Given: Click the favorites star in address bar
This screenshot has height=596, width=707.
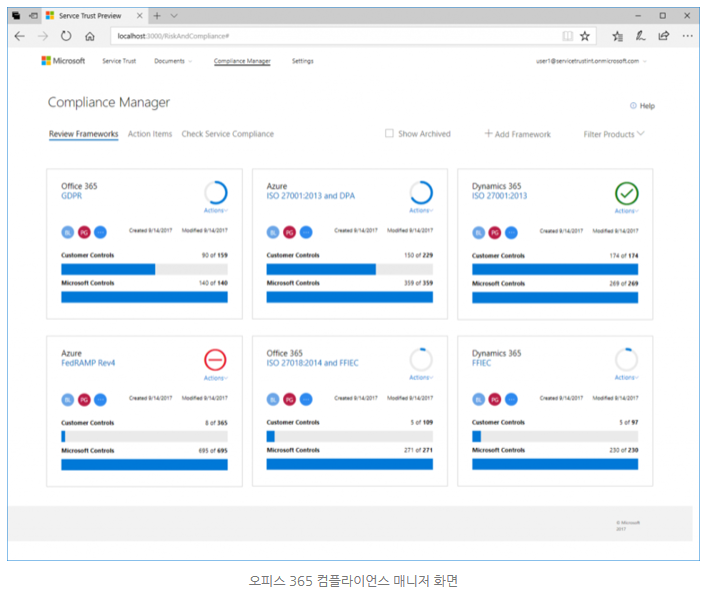Looking at the screenshot, I should click(x=585, y=36).
